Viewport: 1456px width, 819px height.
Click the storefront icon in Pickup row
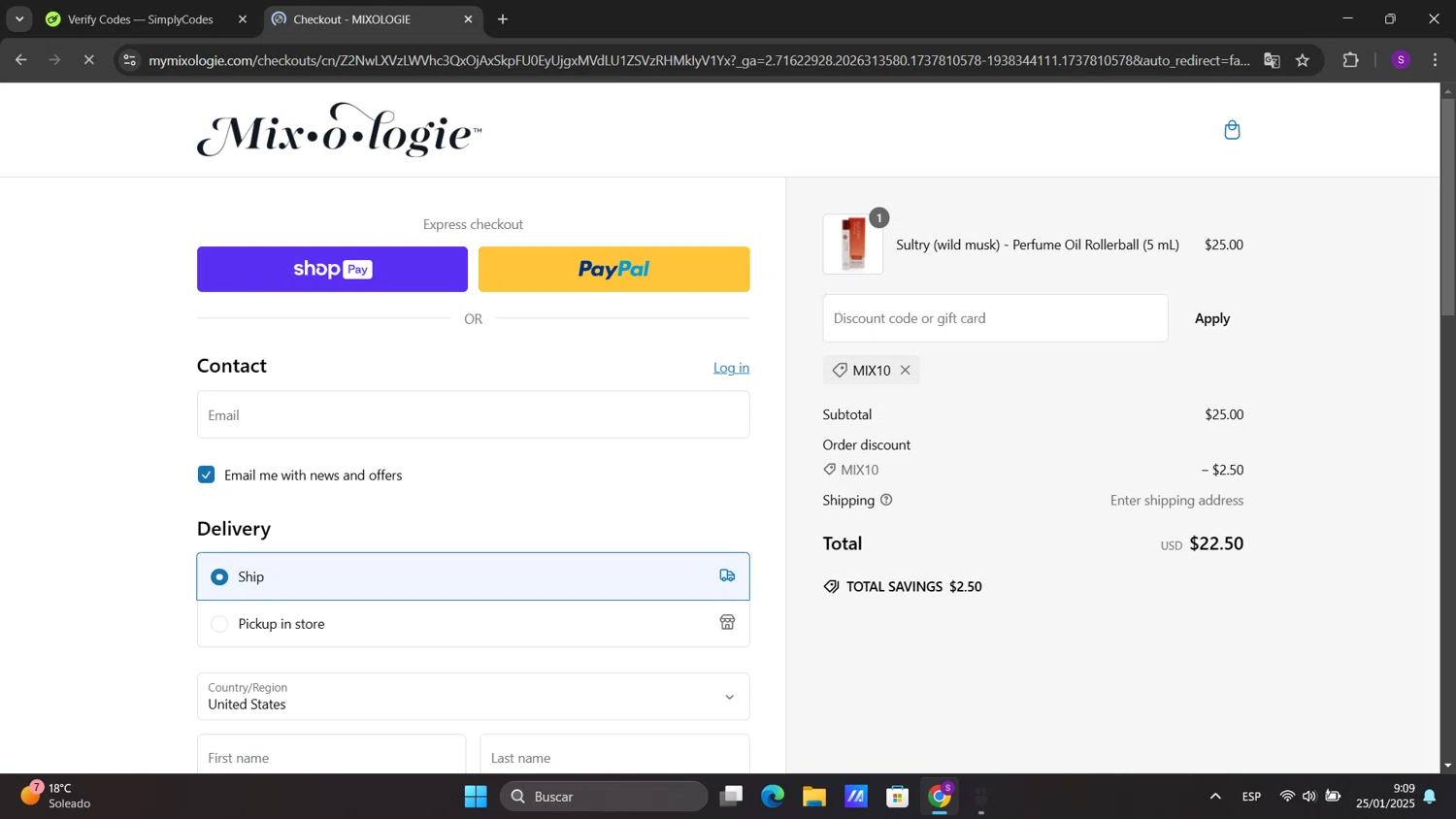[727, 623]
